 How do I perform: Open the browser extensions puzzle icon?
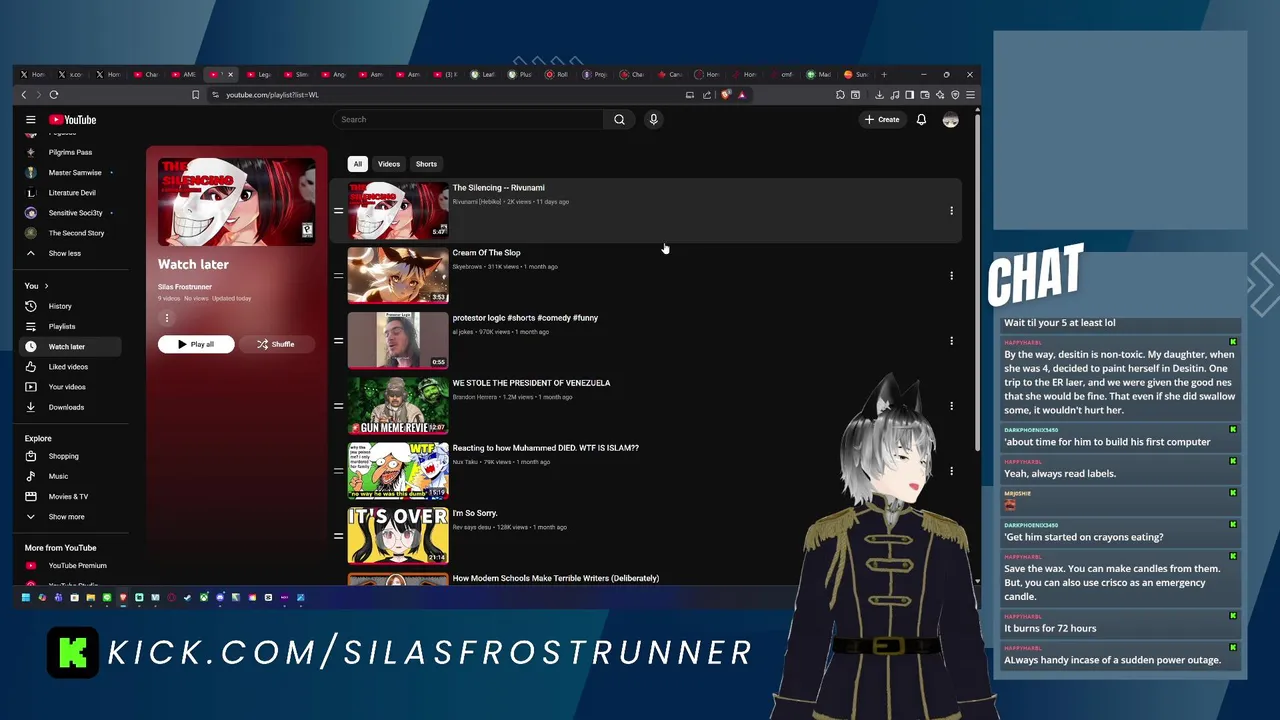[840, 95]
